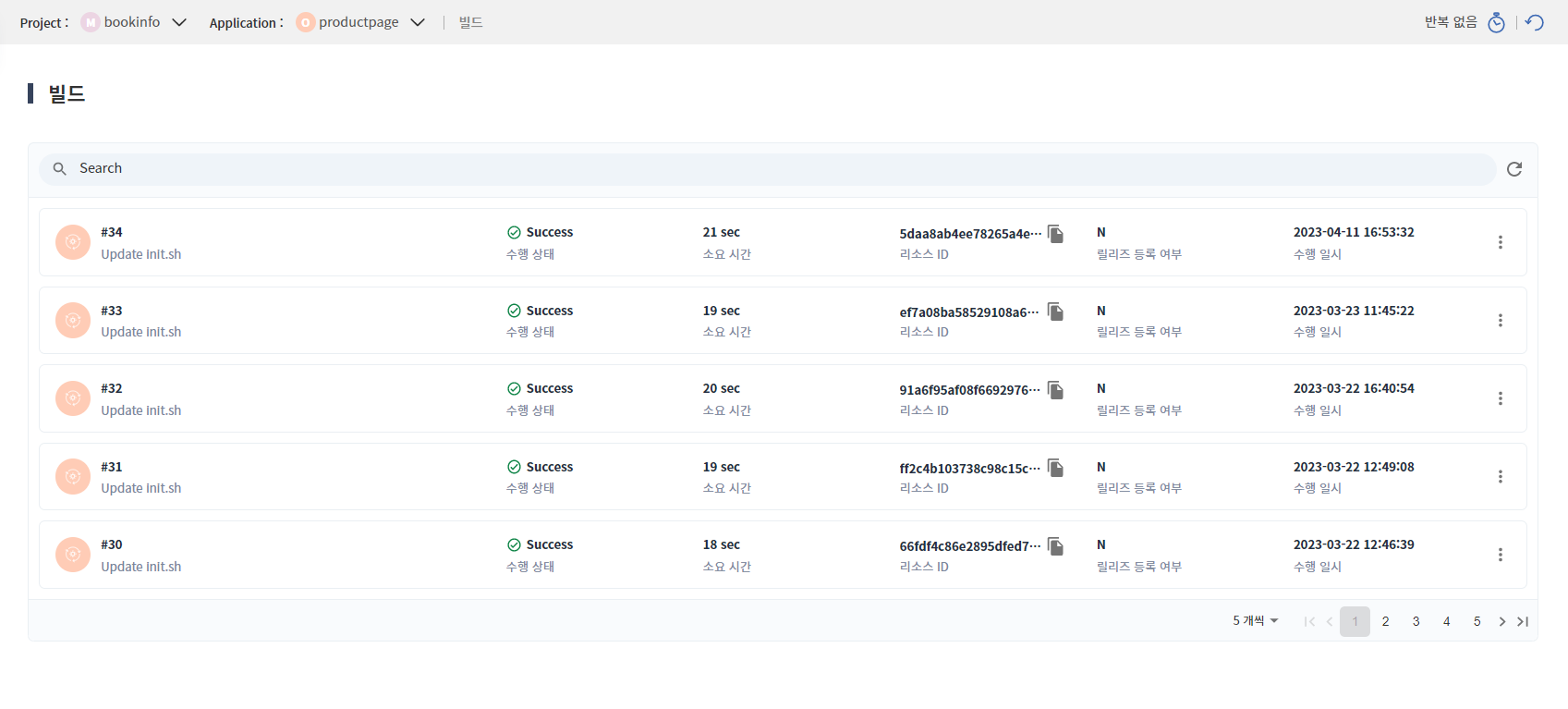Copy resource ID of build #32
The width and height of the screenshot is (1568, 709).
[1055, 389]
